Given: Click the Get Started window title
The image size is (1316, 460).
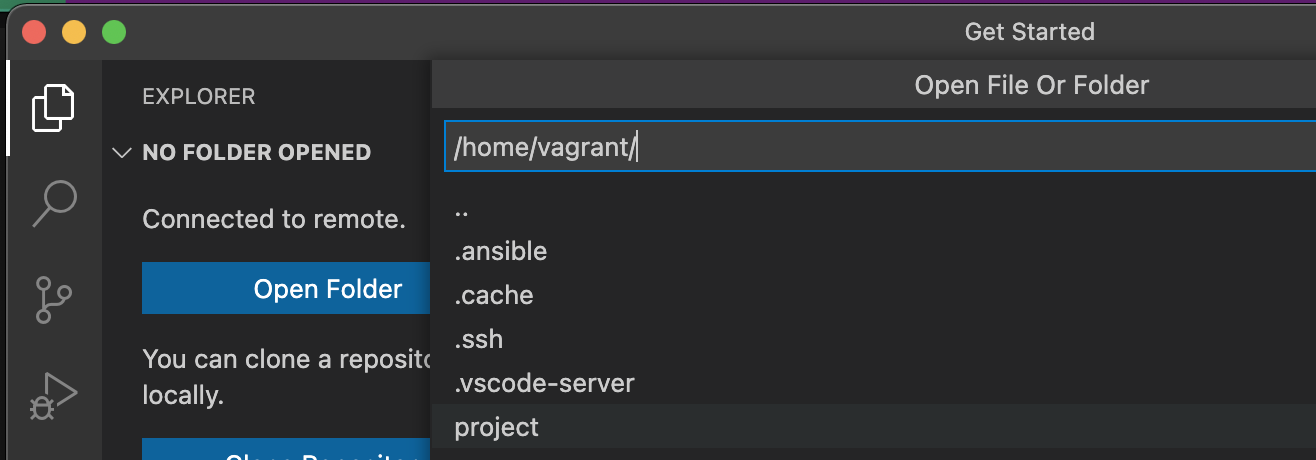Looking at the screenshot, I should pyautogui.click(x=1029, y=32).
